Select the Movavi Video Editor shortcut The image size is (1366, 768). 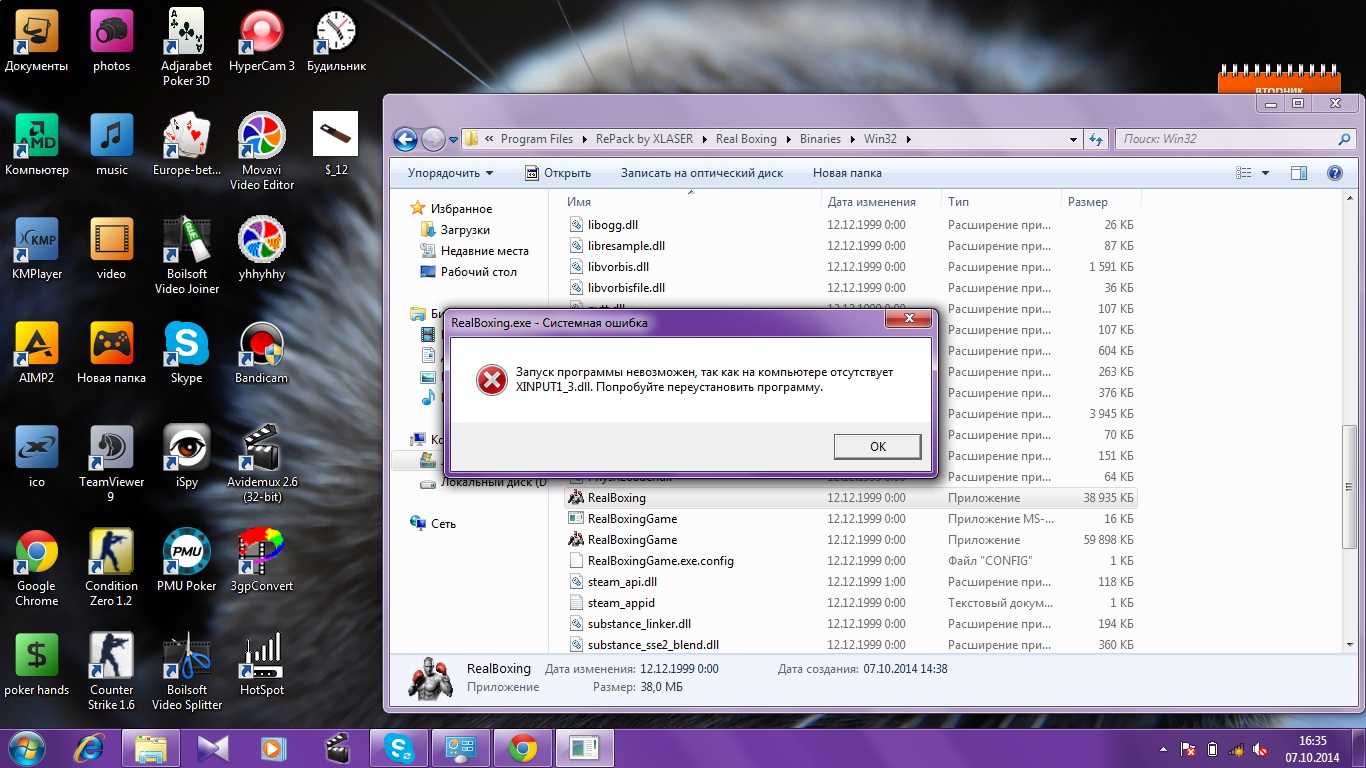(261, 151)
